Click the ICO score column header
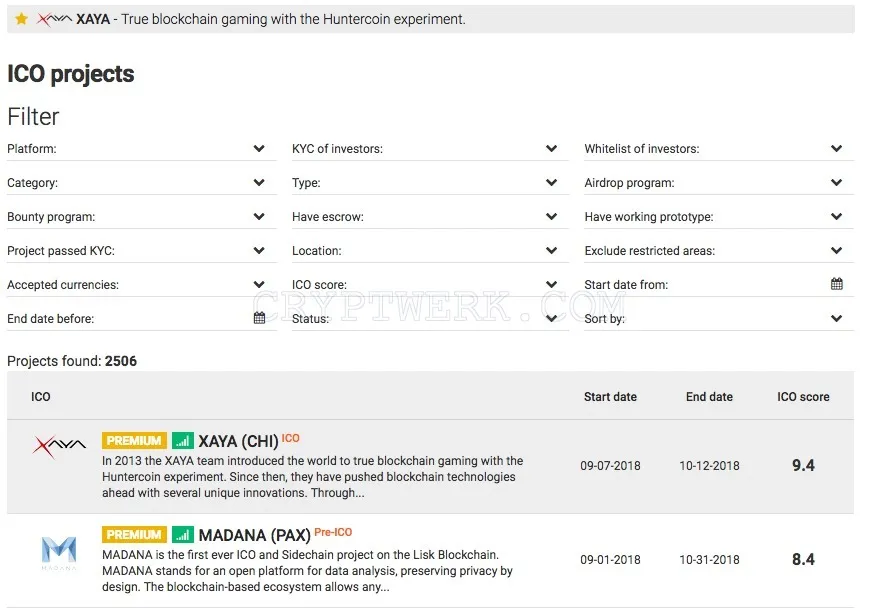881x612 pixels. 803,397
